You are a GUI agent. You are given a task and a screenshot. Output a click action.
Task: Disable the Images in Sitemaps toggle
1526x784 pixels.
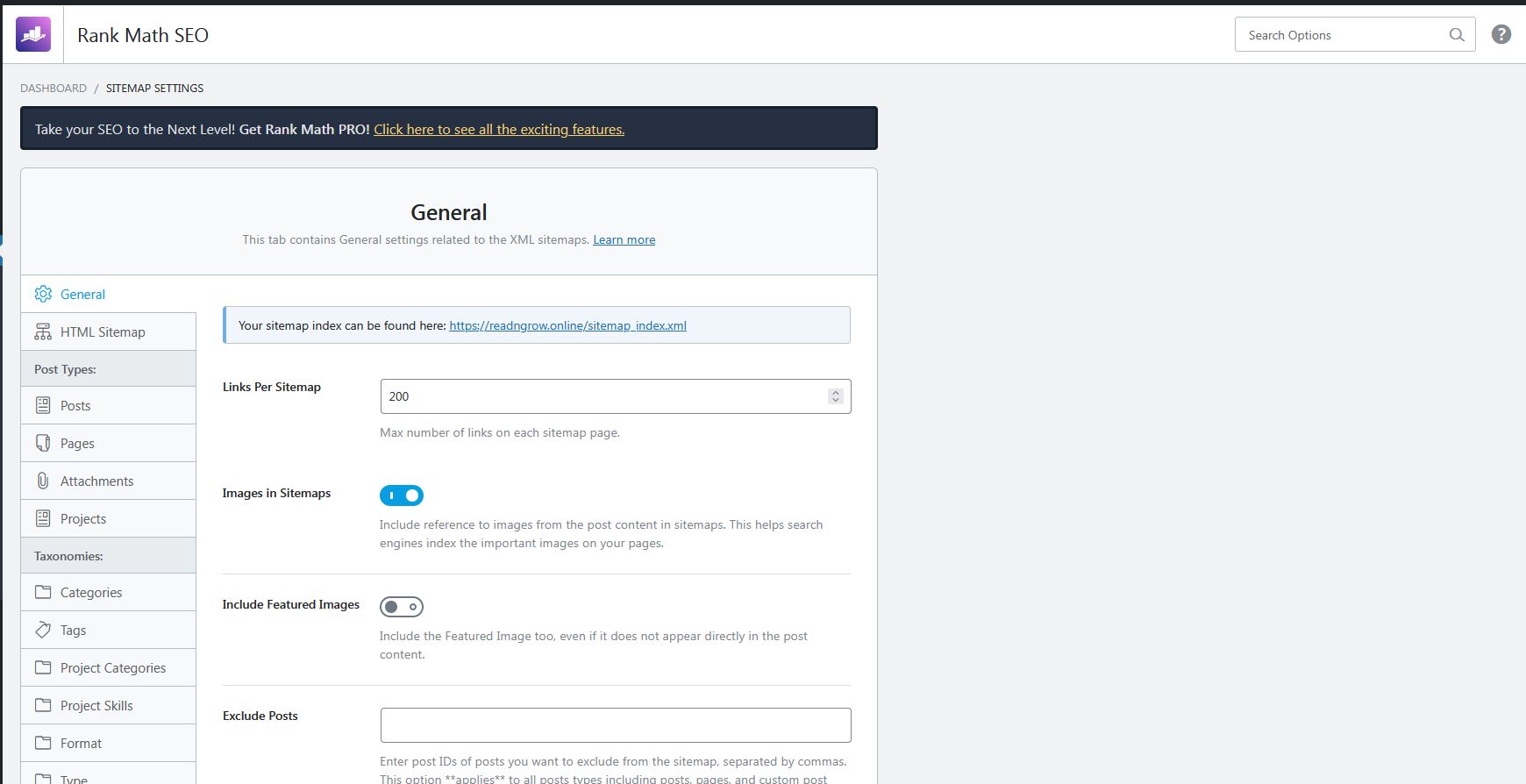[402, 495]
